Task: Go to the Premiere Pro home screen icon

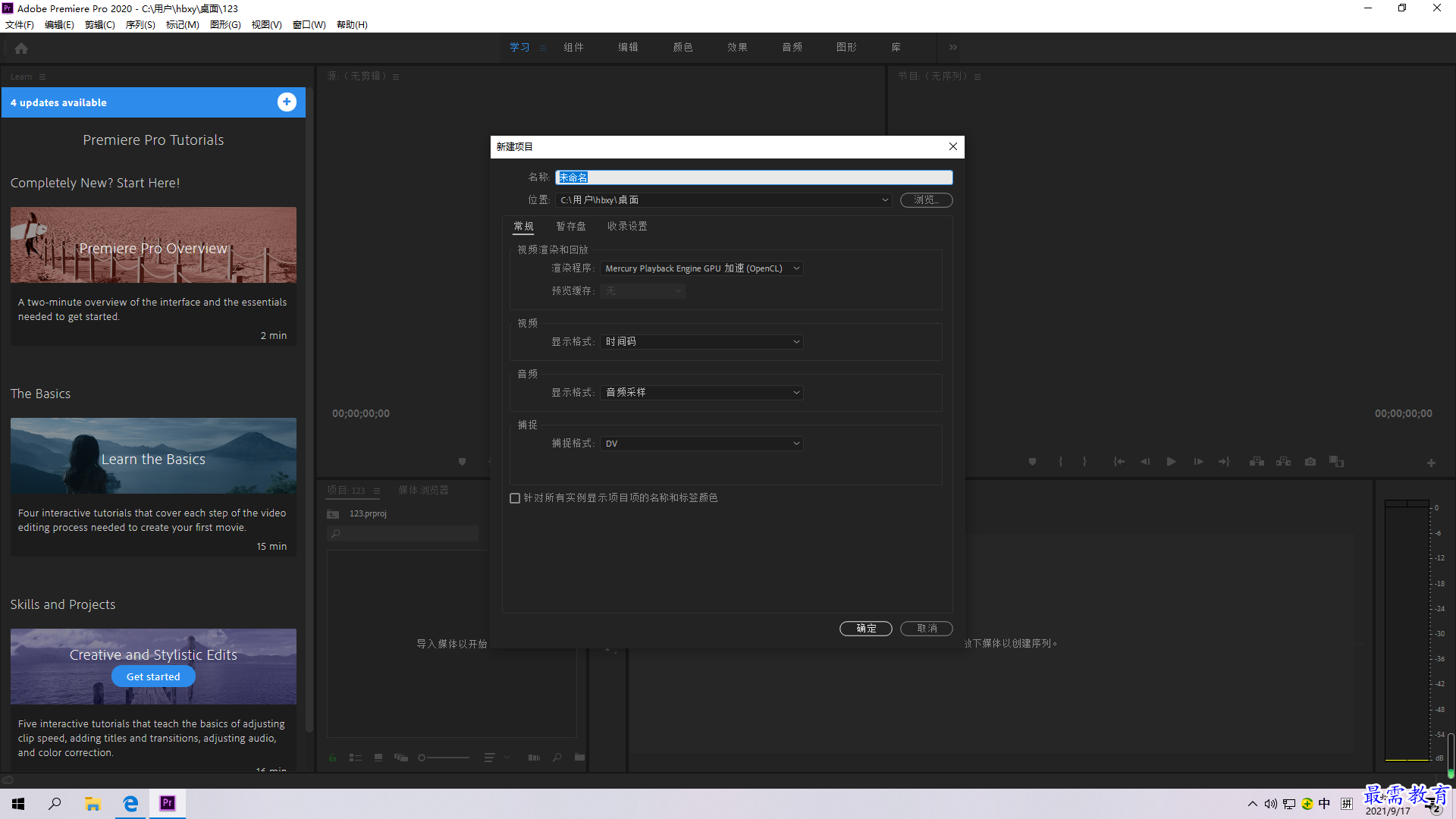Action: coord(21,48)
